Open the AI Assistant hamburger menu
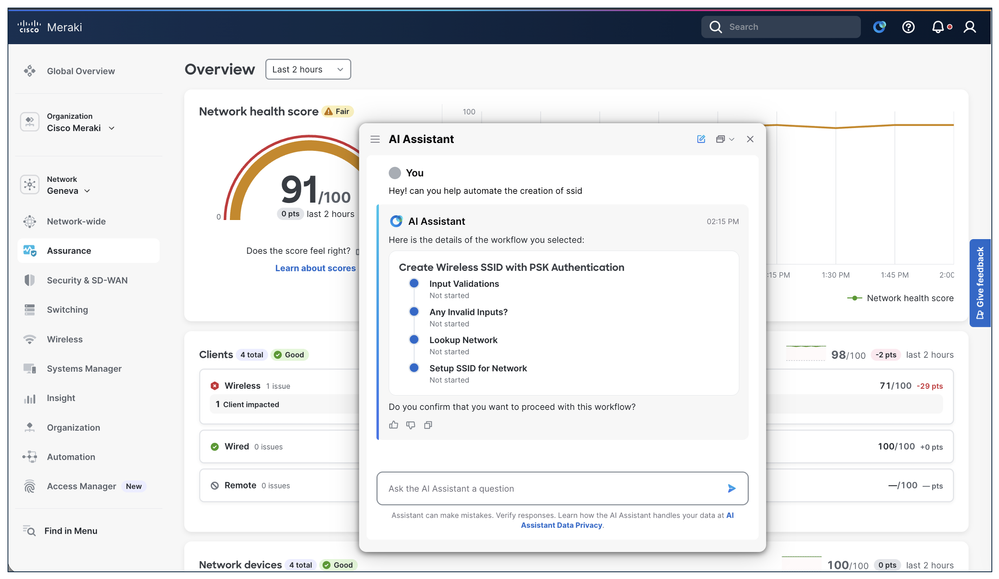 tap(375, 139)
